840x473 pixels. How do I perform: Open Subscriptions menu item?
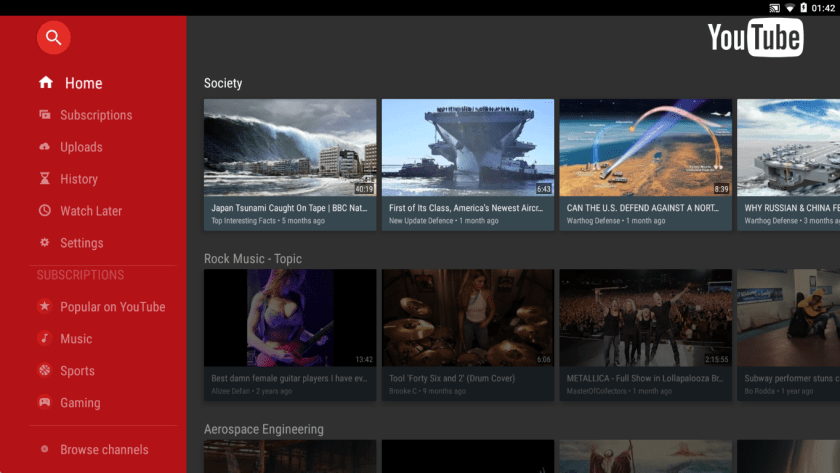96,115
